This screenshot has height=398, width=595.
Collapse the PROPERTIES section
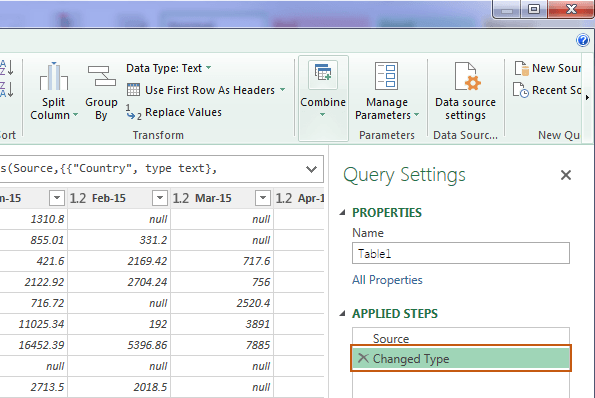(x=342, y=212)
